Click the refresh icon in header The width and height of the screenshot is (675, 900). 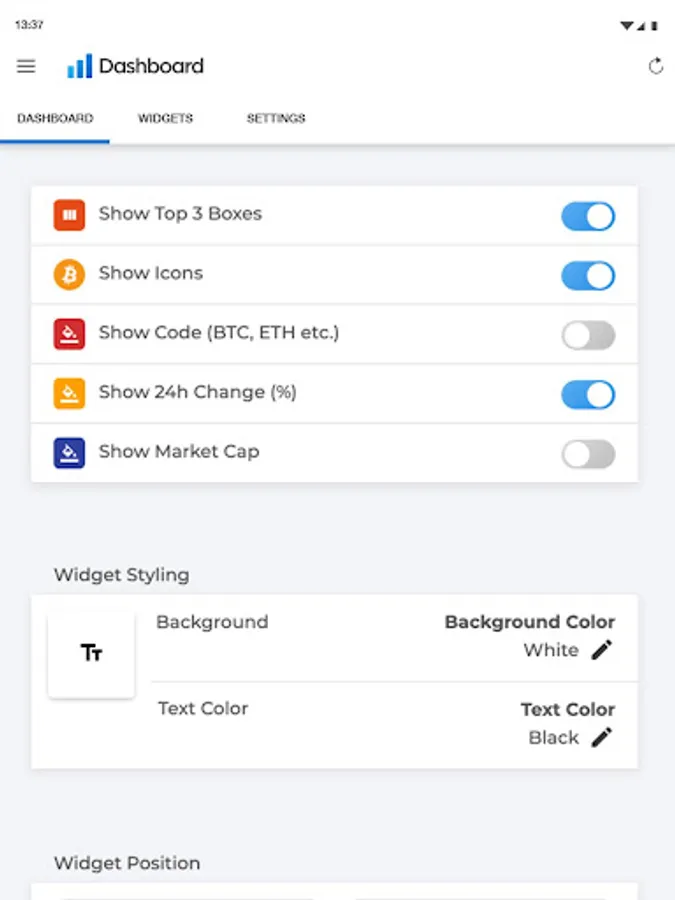tap(656, 66)
